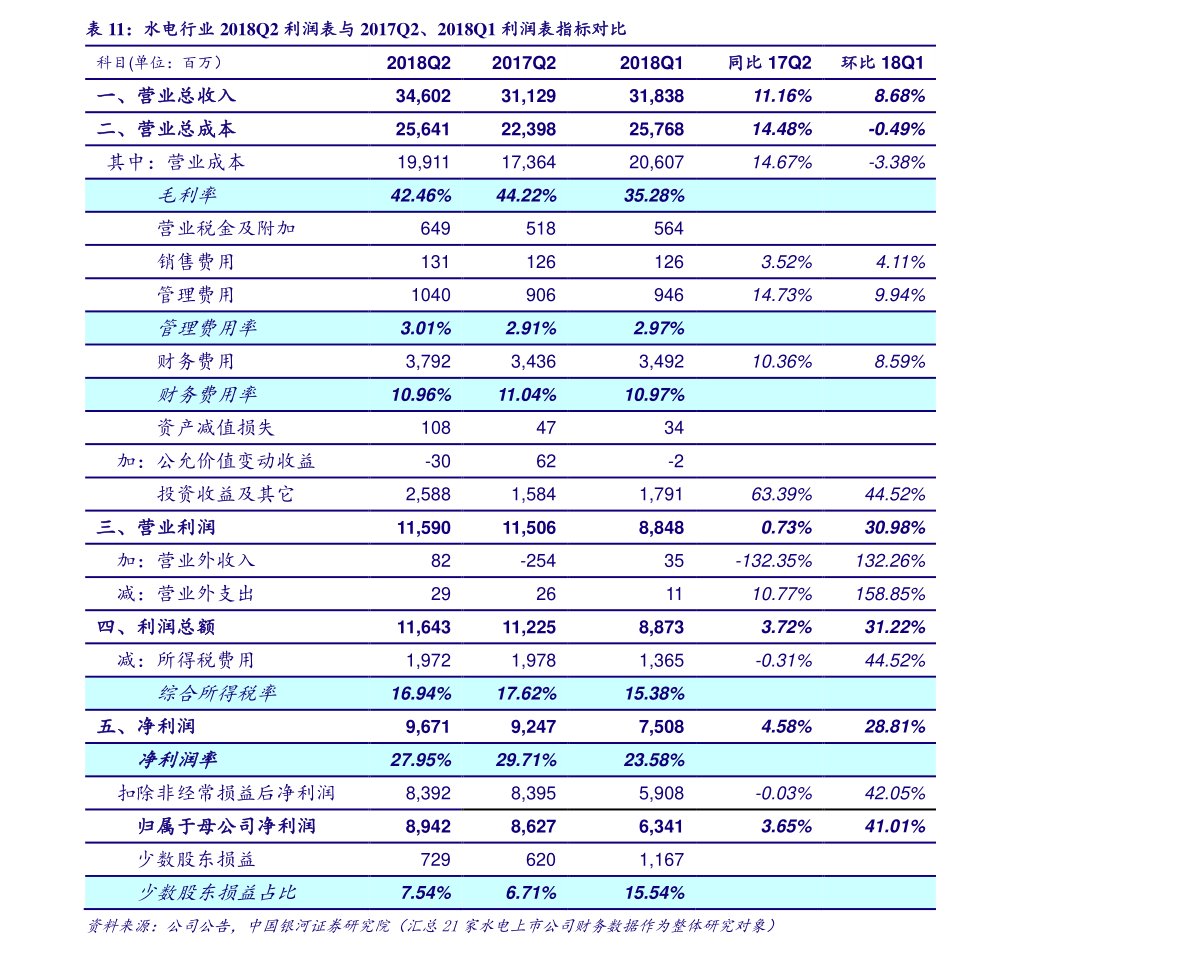Click the 净利润率 row label
Screen dimensions: 1191x954
(177, 760)
